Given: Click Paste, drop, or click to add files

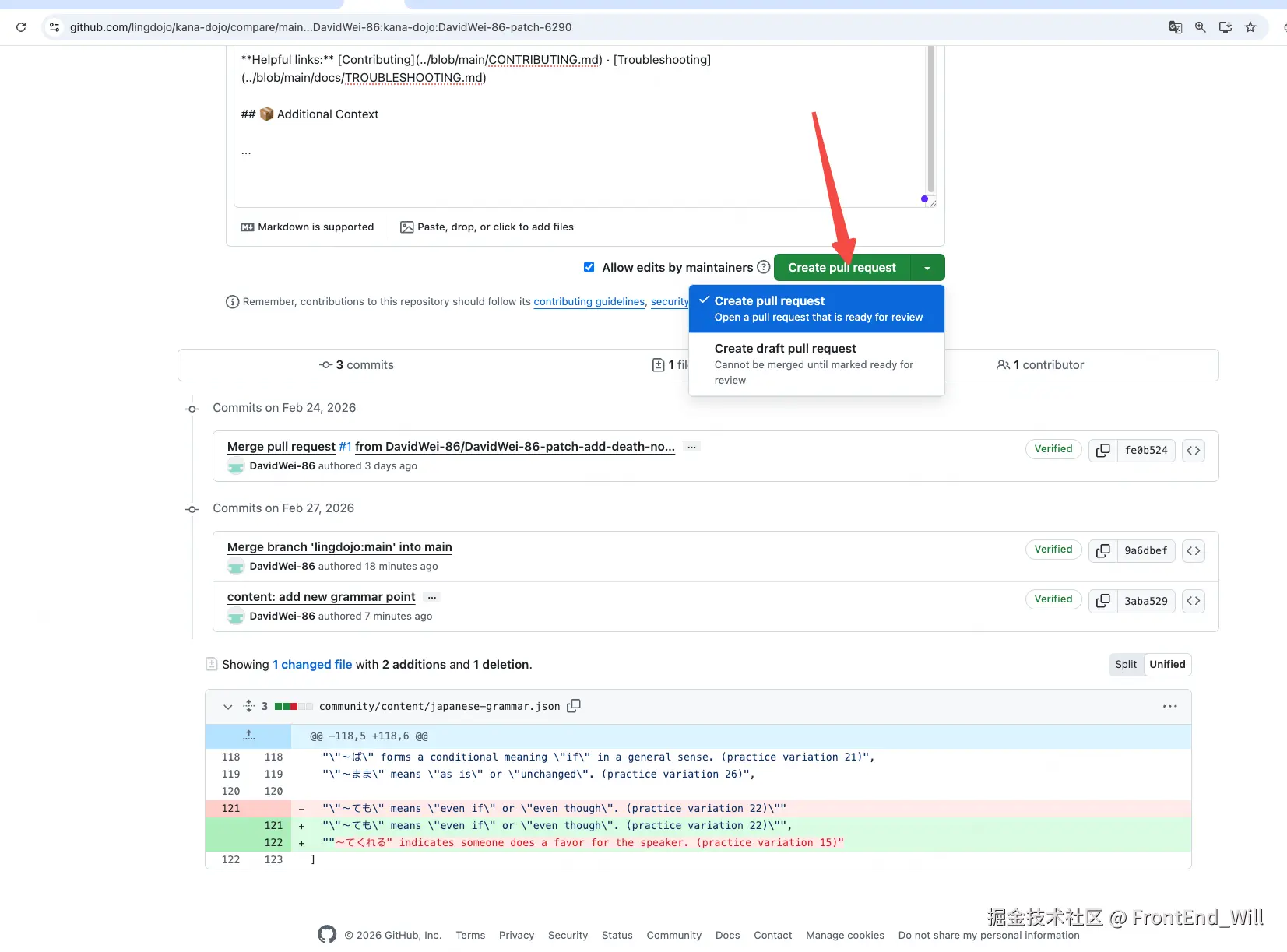Looking at the screenshot, I should 487,227.
